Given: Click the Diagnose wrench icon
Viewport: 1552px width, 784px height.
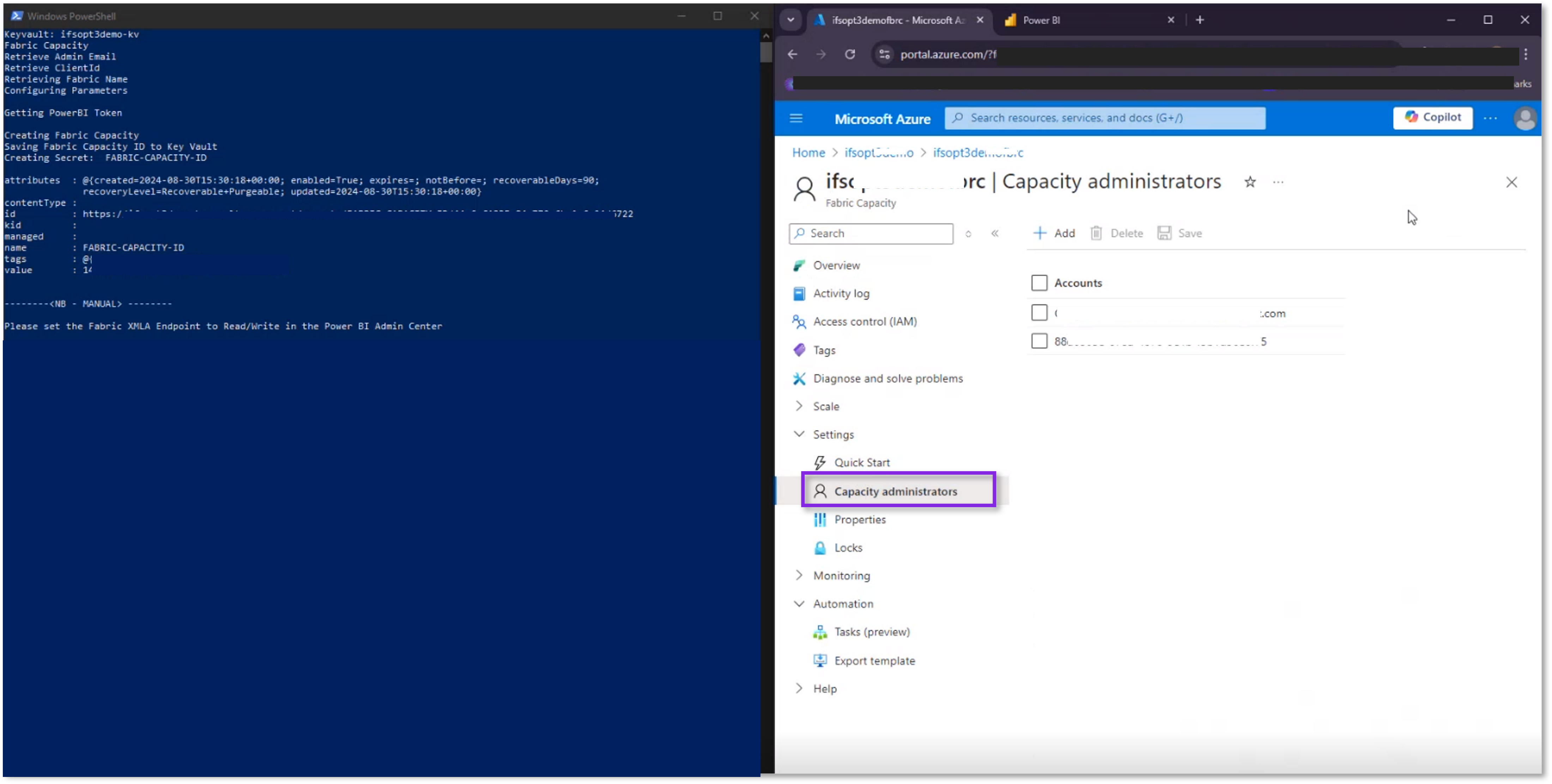Looking at the screenshot, I should (799, 378).
